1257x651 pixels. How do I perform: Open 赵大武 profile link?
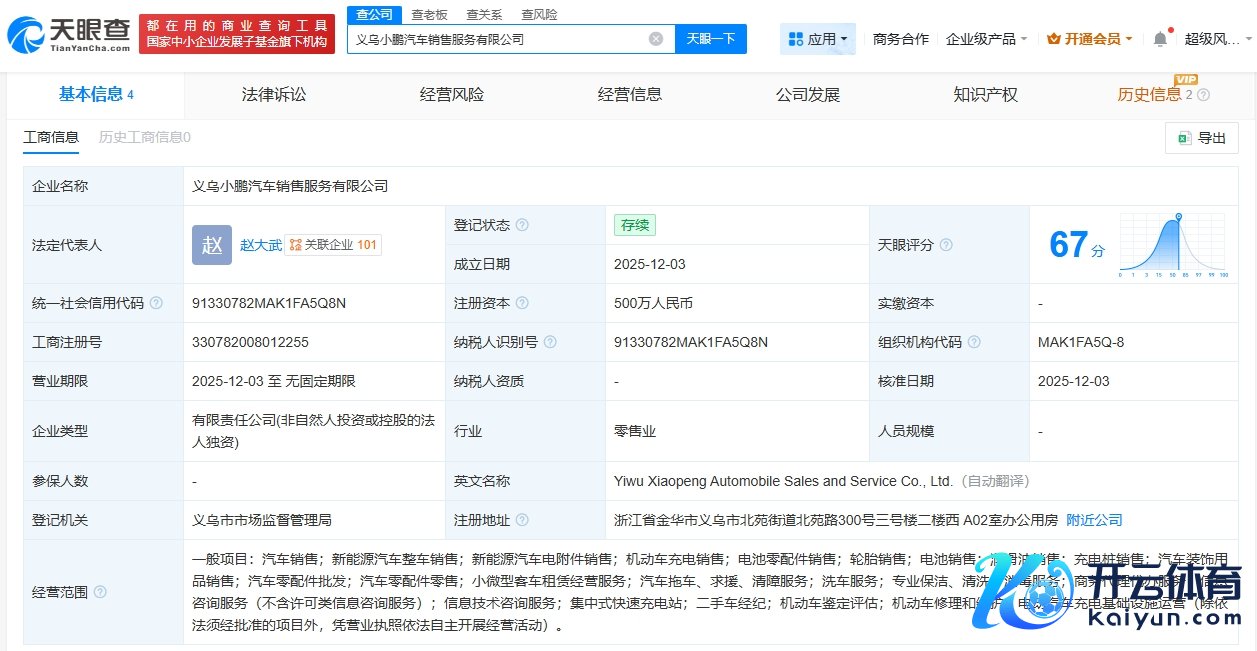(260, 245)
